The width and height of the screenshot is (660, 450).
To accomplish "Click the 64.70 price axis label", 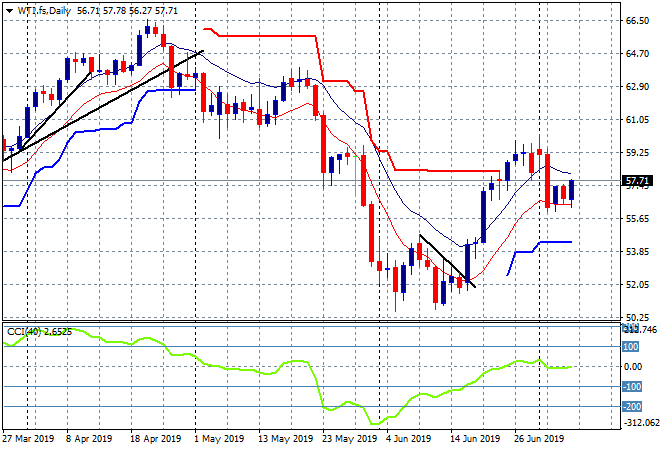I will click(637, 53).
